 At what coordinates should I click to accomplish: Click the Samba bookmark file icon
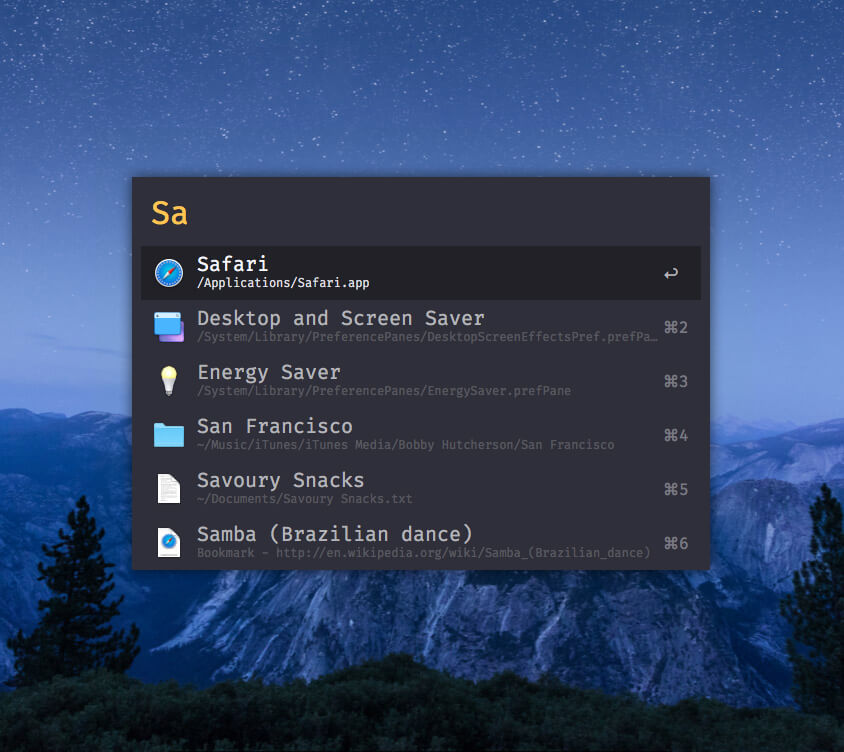pyautogui.click(x=169, y=543)
